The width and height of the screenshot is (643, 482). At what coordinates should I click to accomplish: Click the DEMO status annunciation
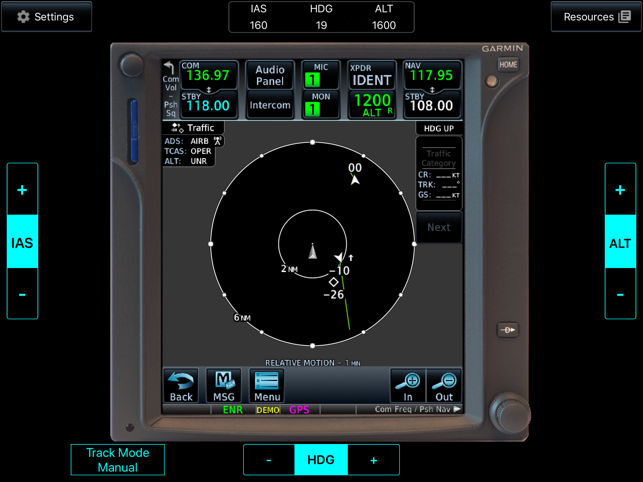click(268, 410)
